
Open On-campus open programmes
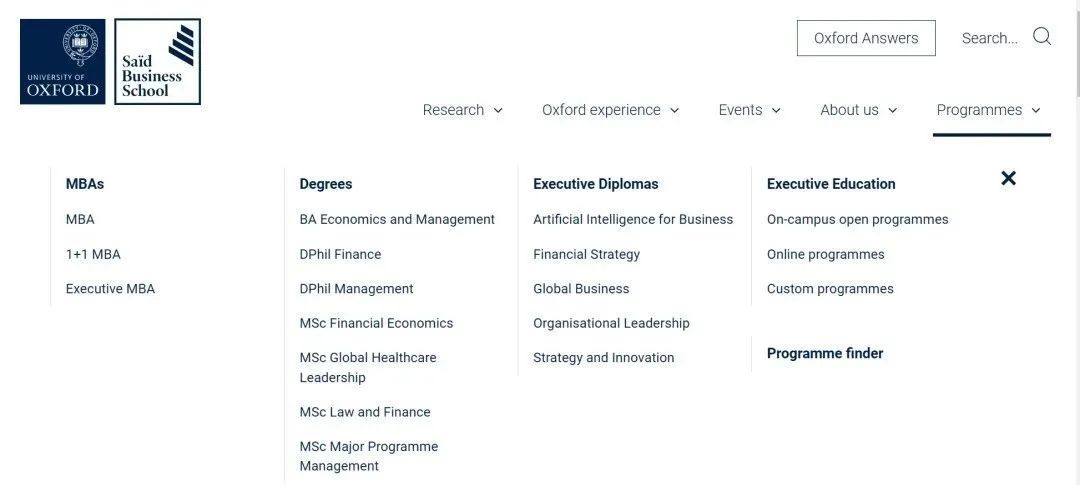click(x=858, y=219)
